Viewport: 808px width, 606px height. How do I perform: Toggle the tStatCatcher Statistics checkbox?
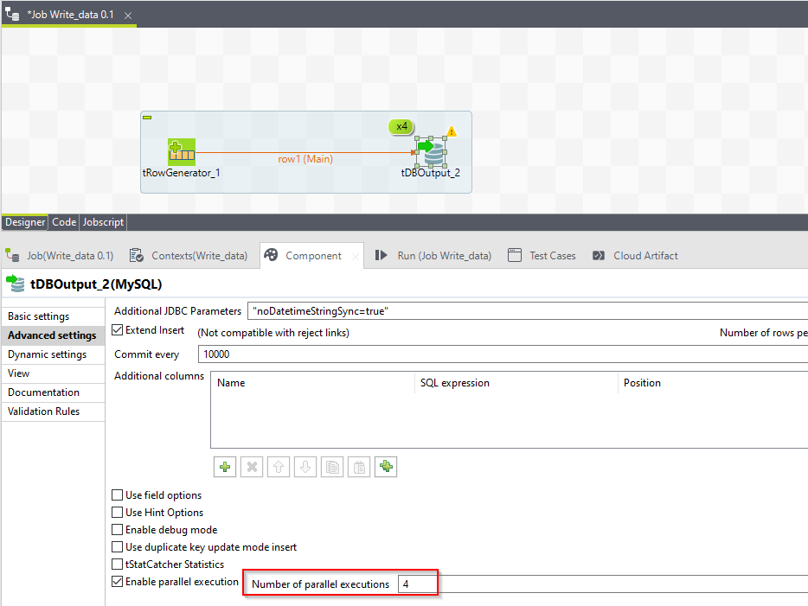[x=118, y=565]
